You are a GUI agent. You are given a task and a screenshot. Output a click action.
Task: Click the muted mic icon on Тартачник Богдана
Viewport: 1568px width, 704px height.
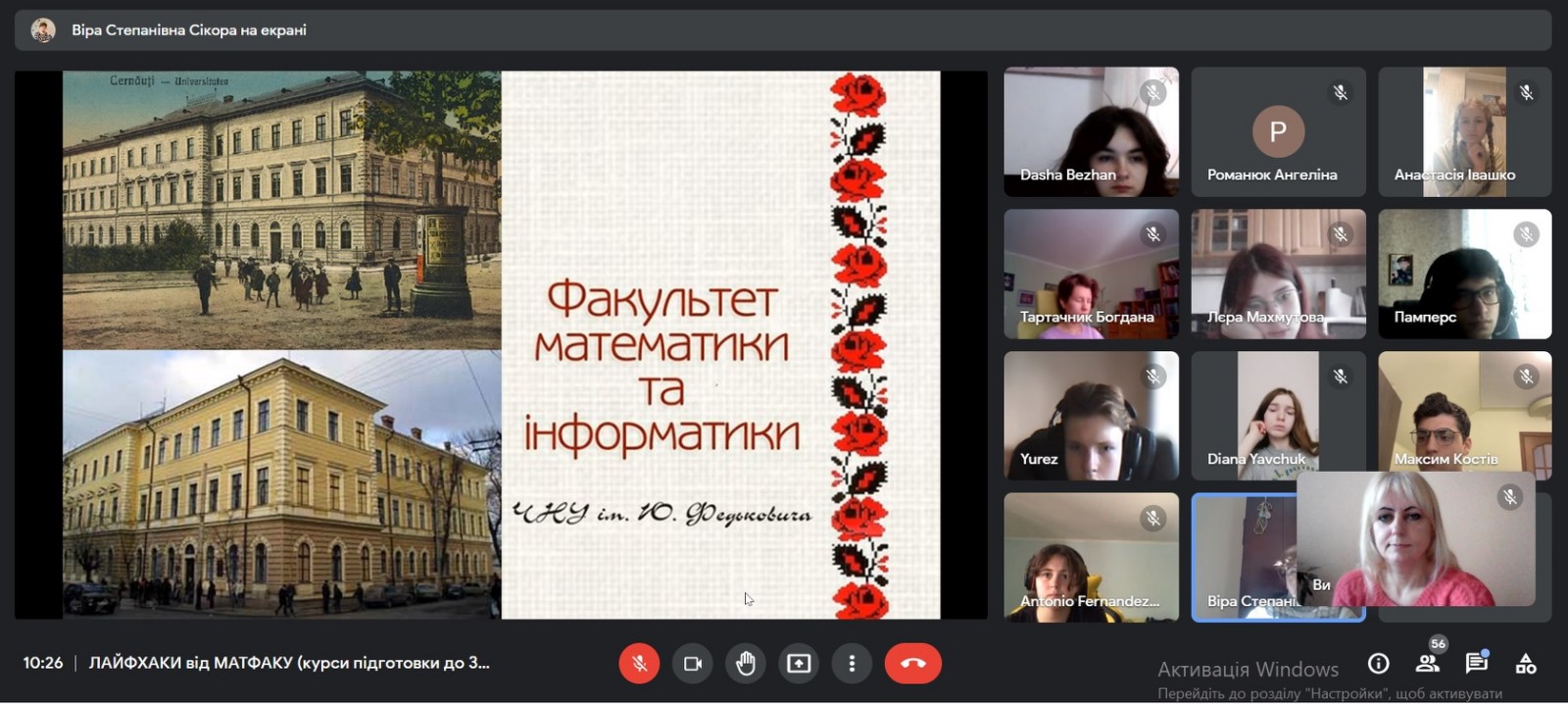(x=1153, y=234)
